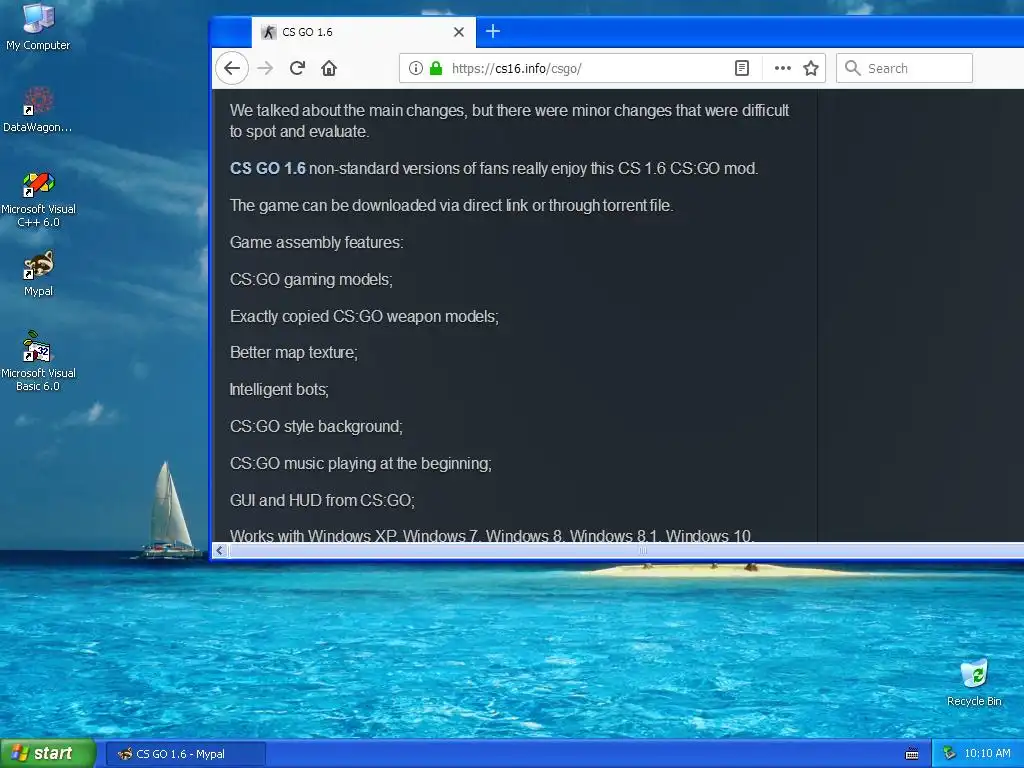The image size is (1024, 768).
Task: Select Mypal browser desktop shortcut
Action: point(38,274)
